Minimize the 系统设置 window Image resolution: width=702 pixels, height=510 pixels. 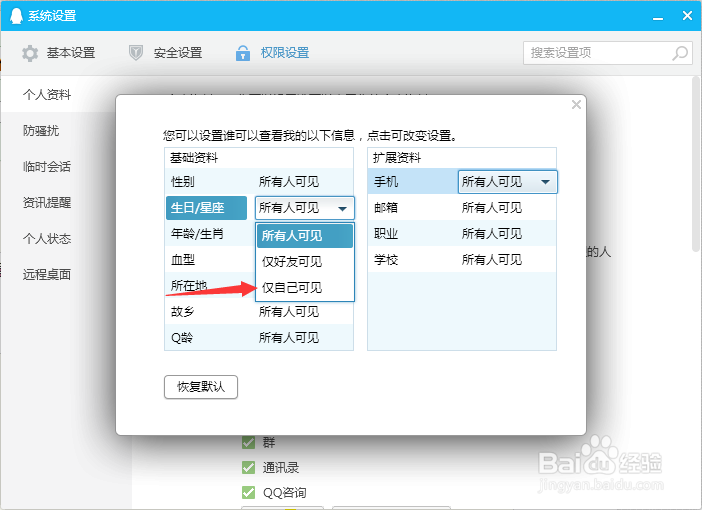658,17
